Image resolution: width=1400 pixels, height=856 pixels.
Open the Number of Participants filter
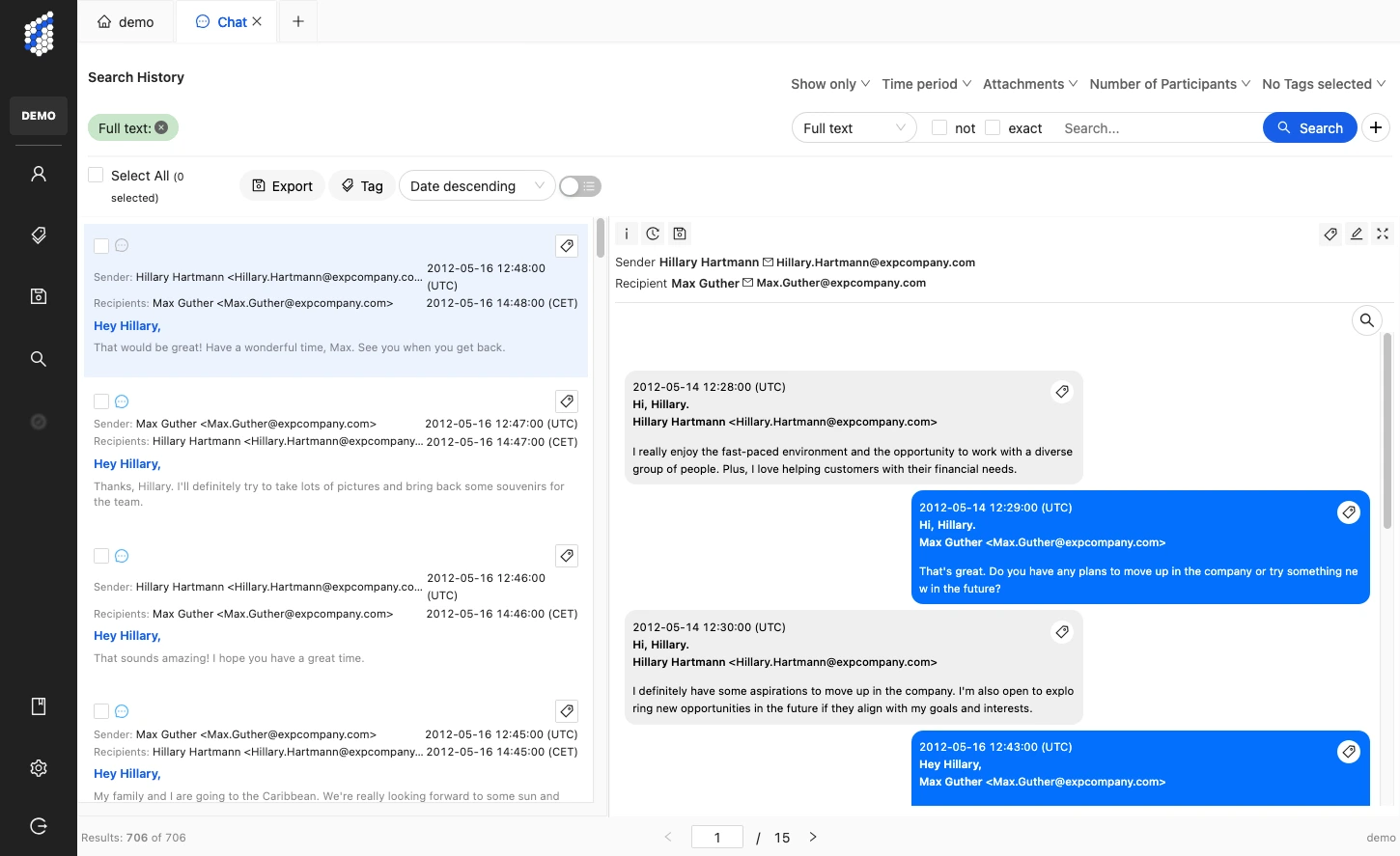[1169, 84]
